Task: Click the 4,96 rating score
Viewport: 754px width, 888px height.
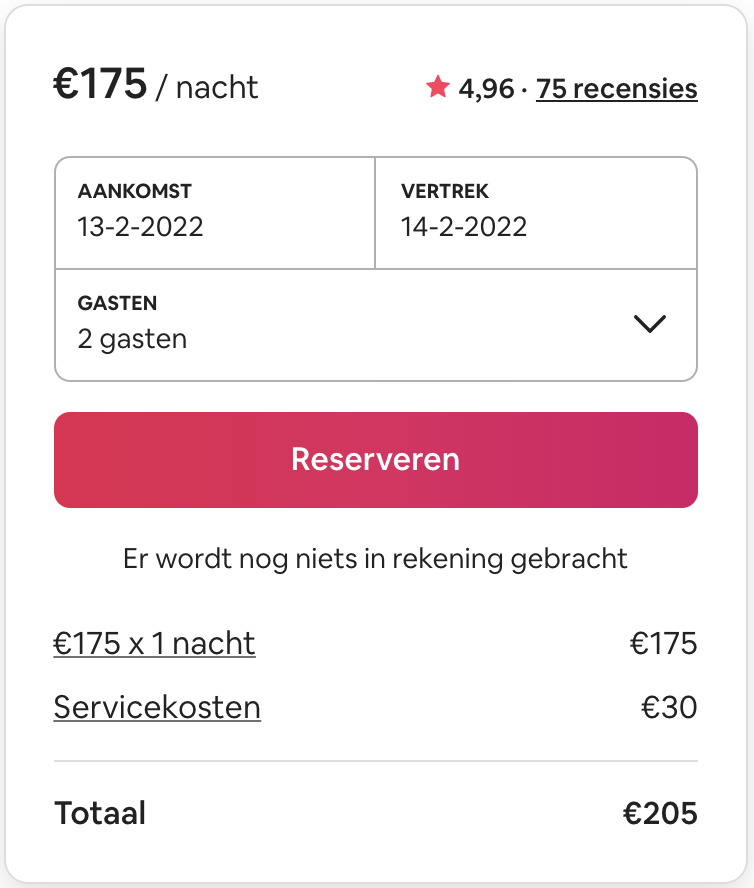Action: point(486,89)
